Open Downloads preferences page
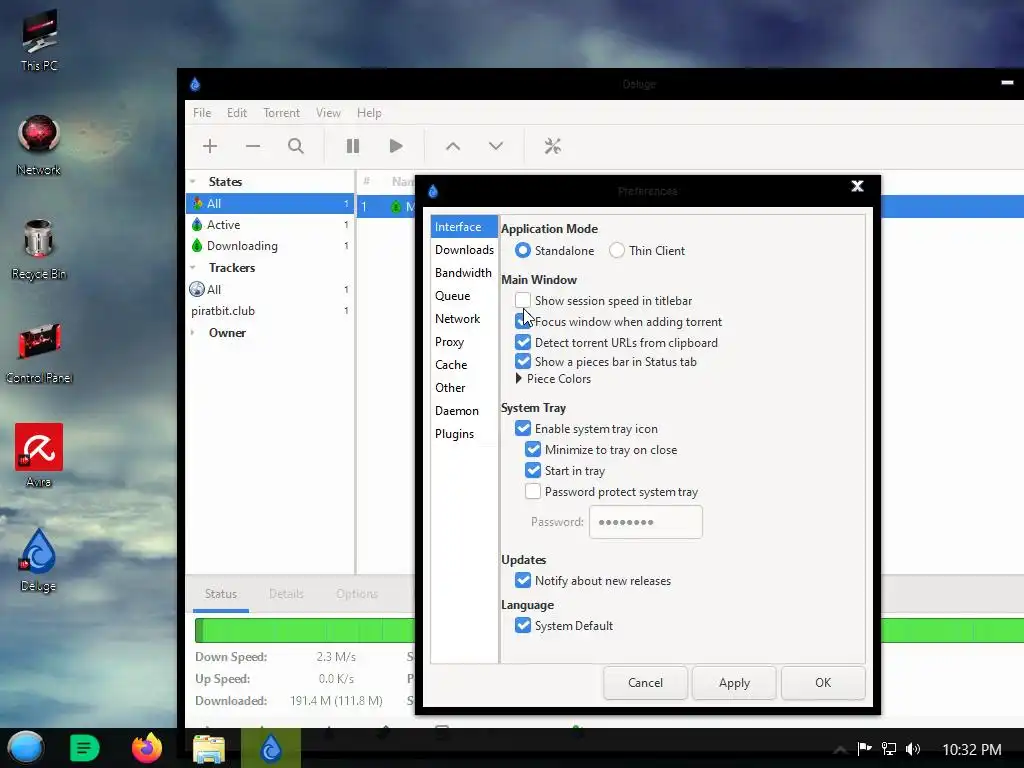Viewport: 1024px width, 768px height. click(x=464, y=249)
